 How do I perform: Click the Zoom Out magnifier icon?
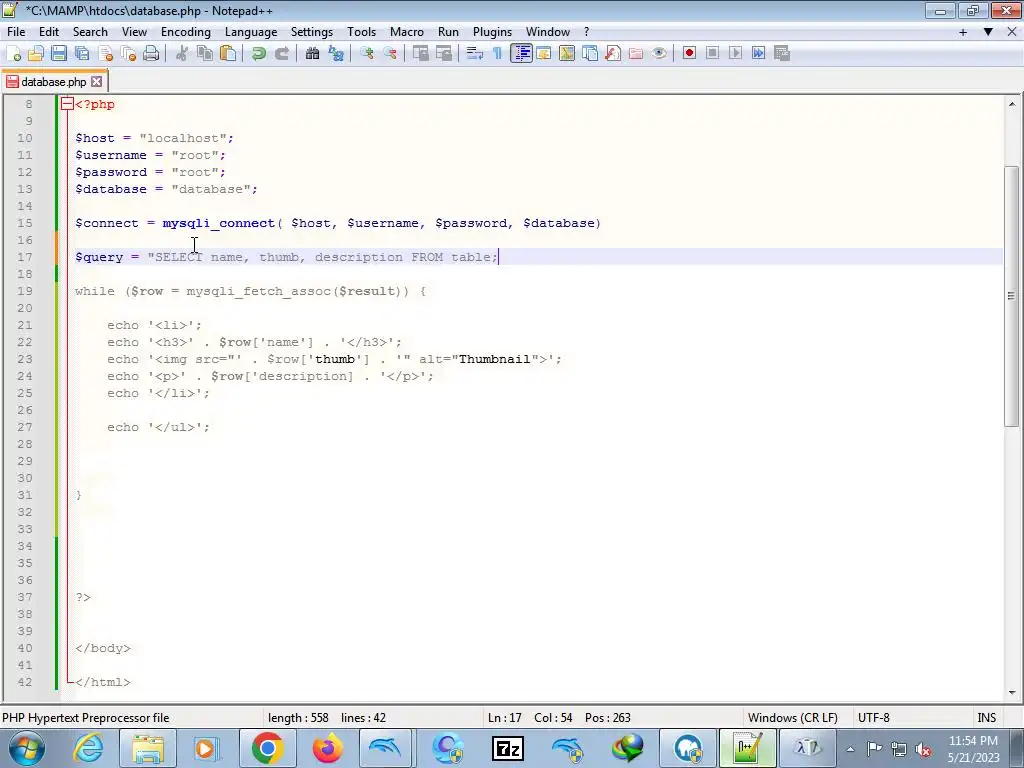[x=390, y=54]
